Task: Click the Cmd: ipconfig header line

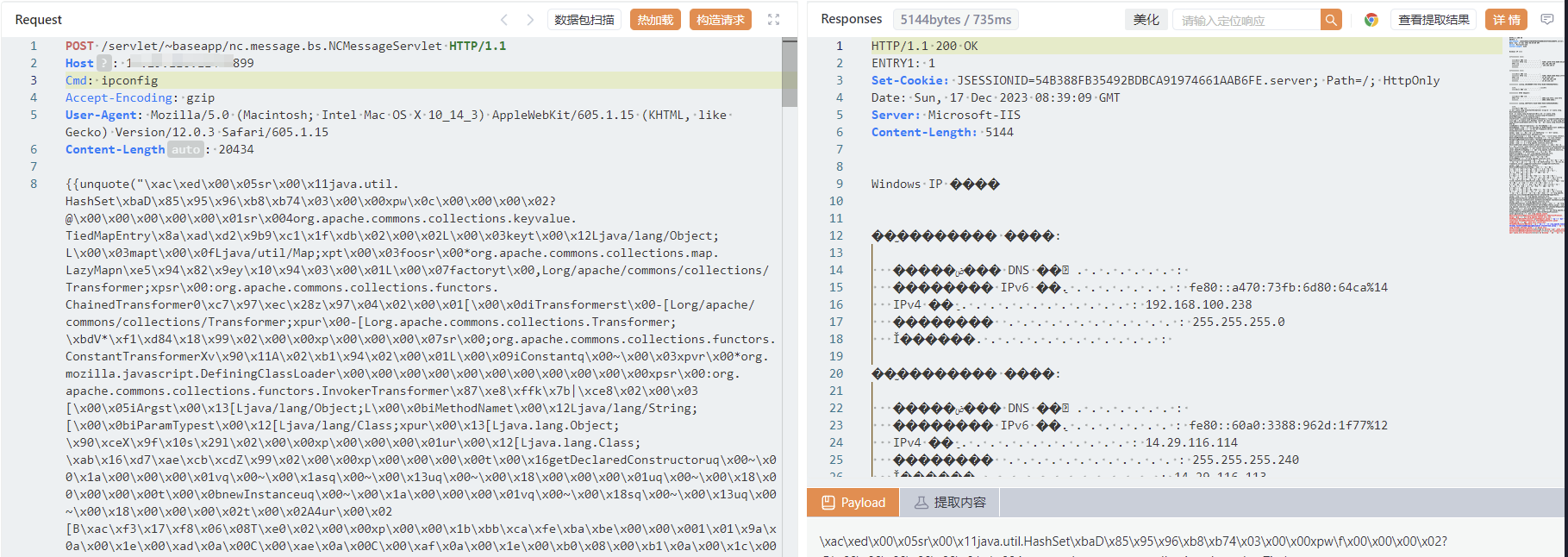Action: pos(112,80)
